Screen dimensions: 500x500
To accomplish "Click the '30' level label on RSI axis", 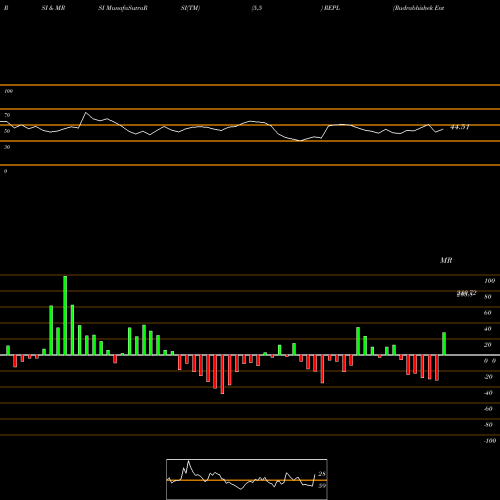I will click(x=7, y=147).
